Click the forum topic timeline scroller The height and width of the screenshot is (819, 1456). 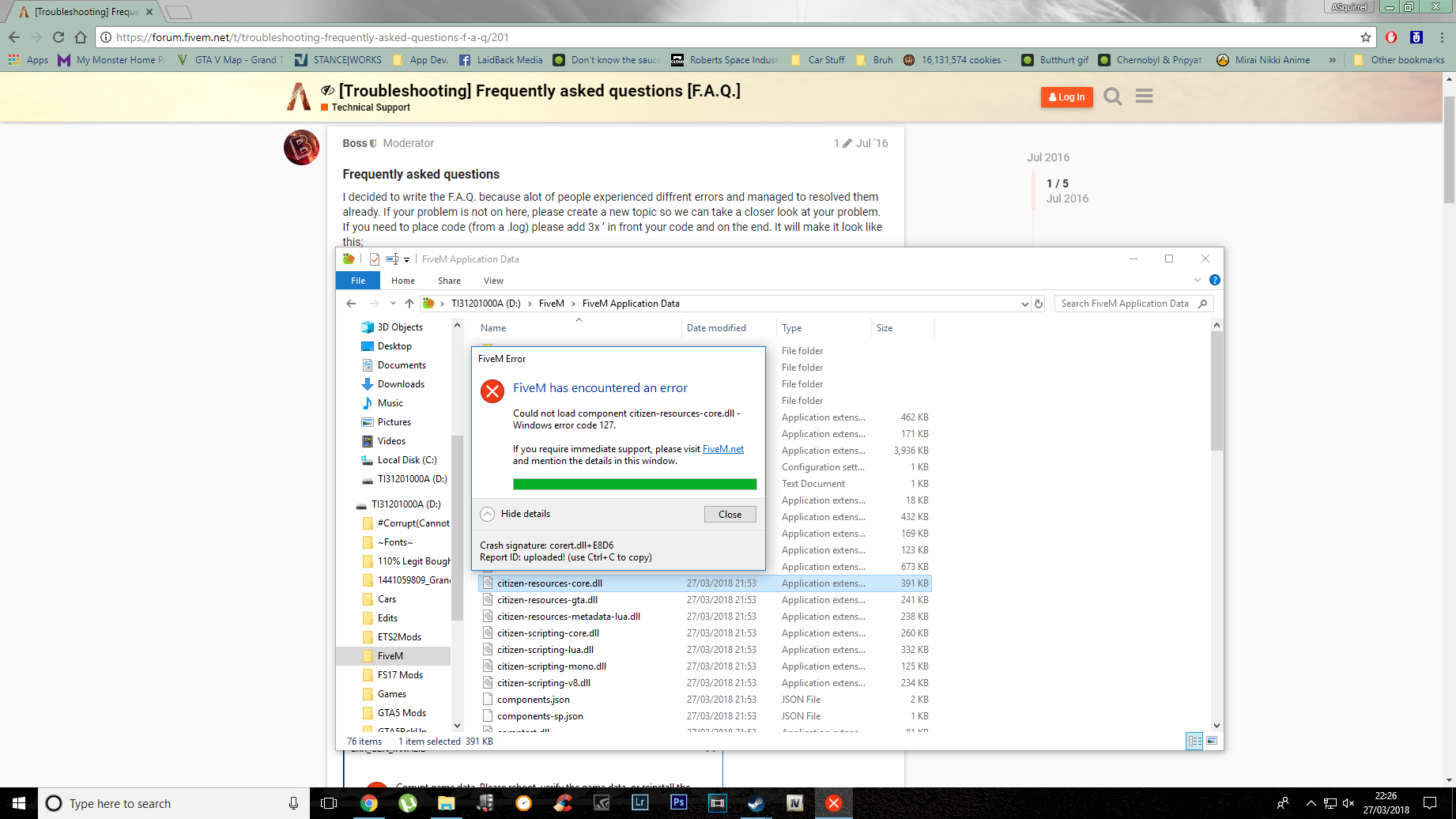click(x=1034, y=191)
